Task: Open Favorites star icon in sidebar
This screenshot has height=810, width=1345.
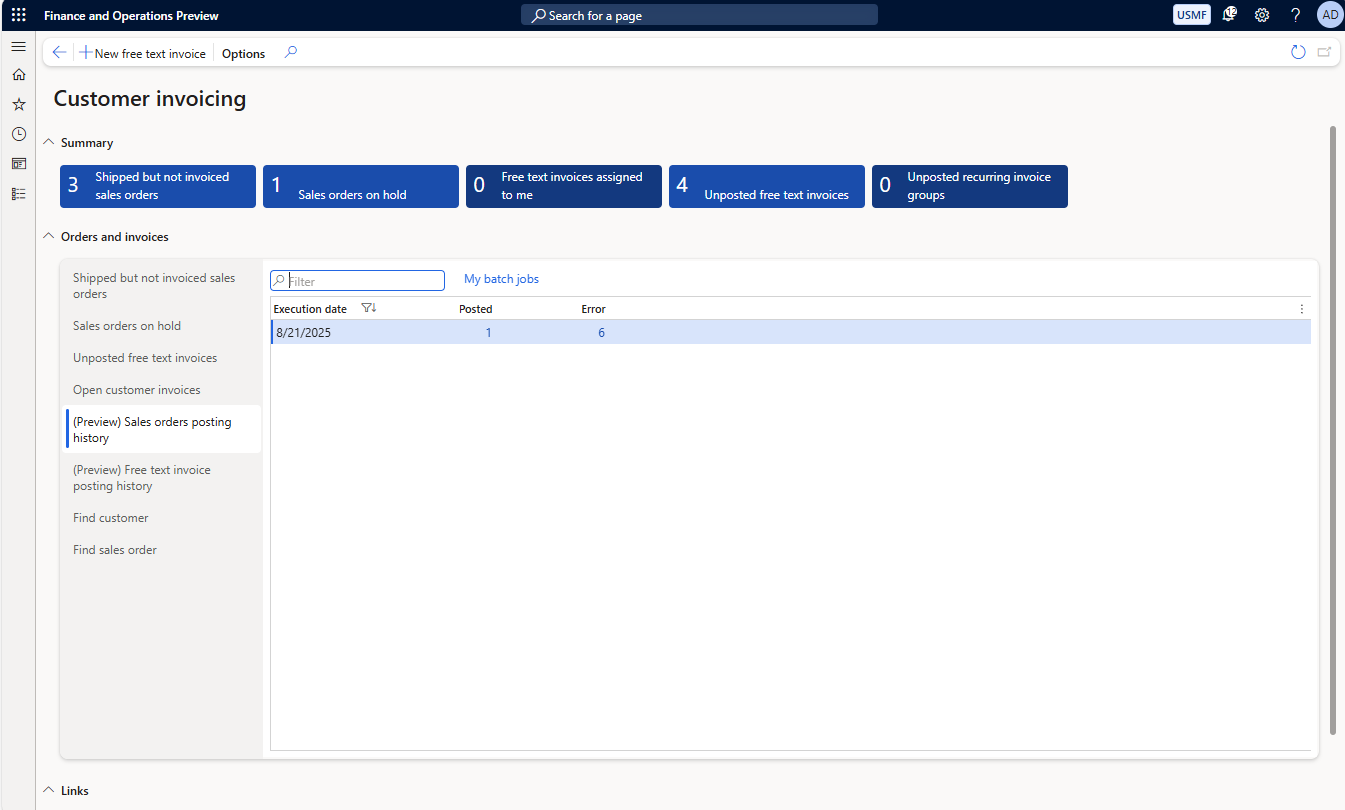Action: [x=18, y=104]
